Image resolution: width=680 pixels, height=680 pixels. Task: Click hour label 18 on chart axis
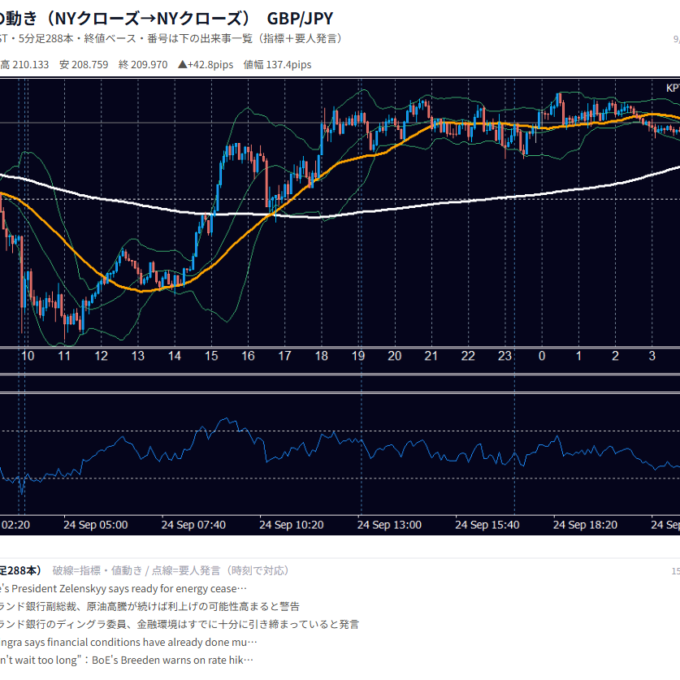tap(321, 356)
